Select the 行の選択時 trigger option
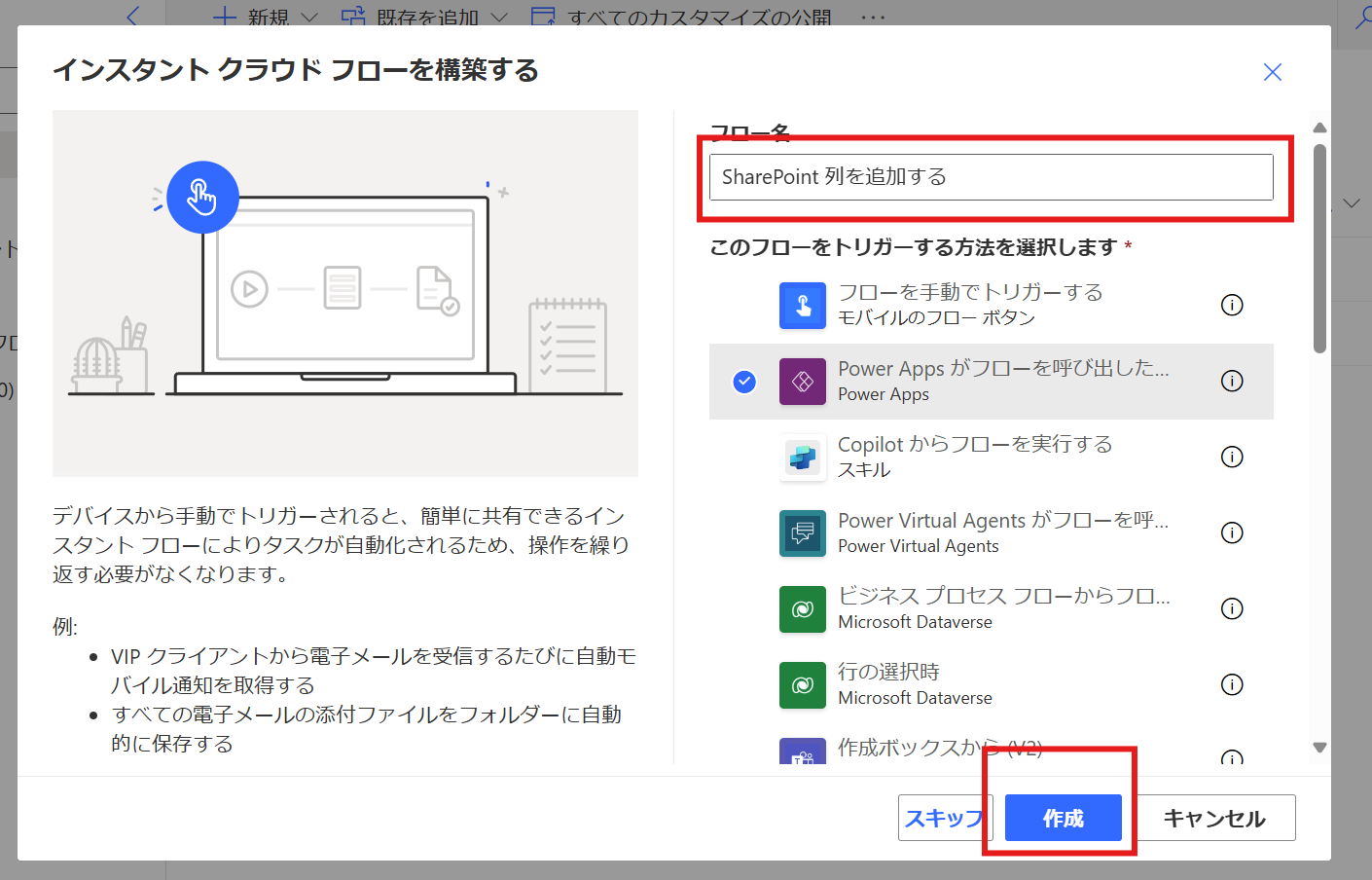 992,684
